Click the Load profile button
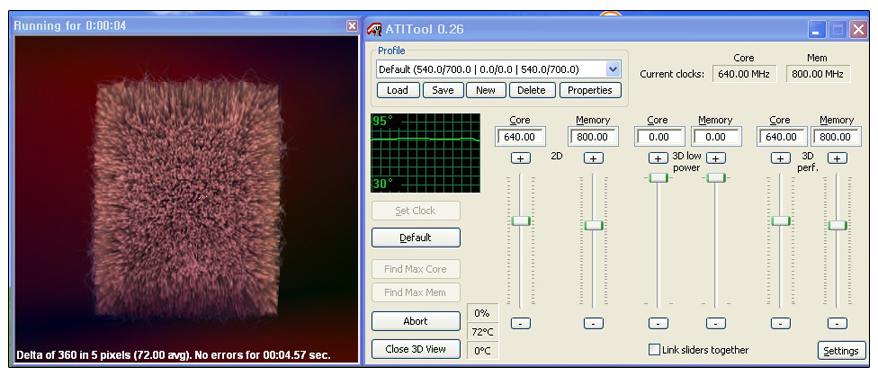878x375 pixels. (398, 90)
